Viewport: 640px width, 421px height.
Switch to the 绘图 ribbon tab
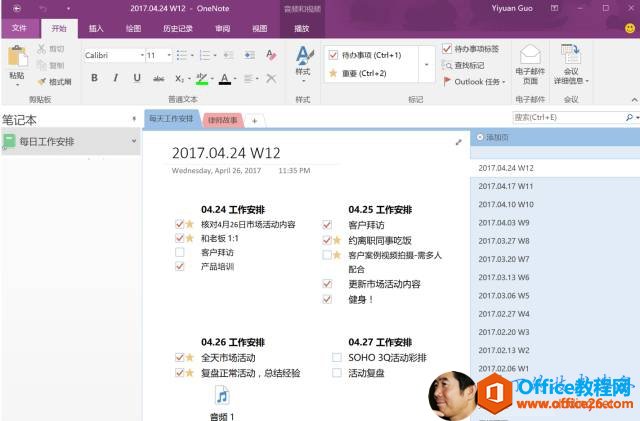click(x=133, y=29)
